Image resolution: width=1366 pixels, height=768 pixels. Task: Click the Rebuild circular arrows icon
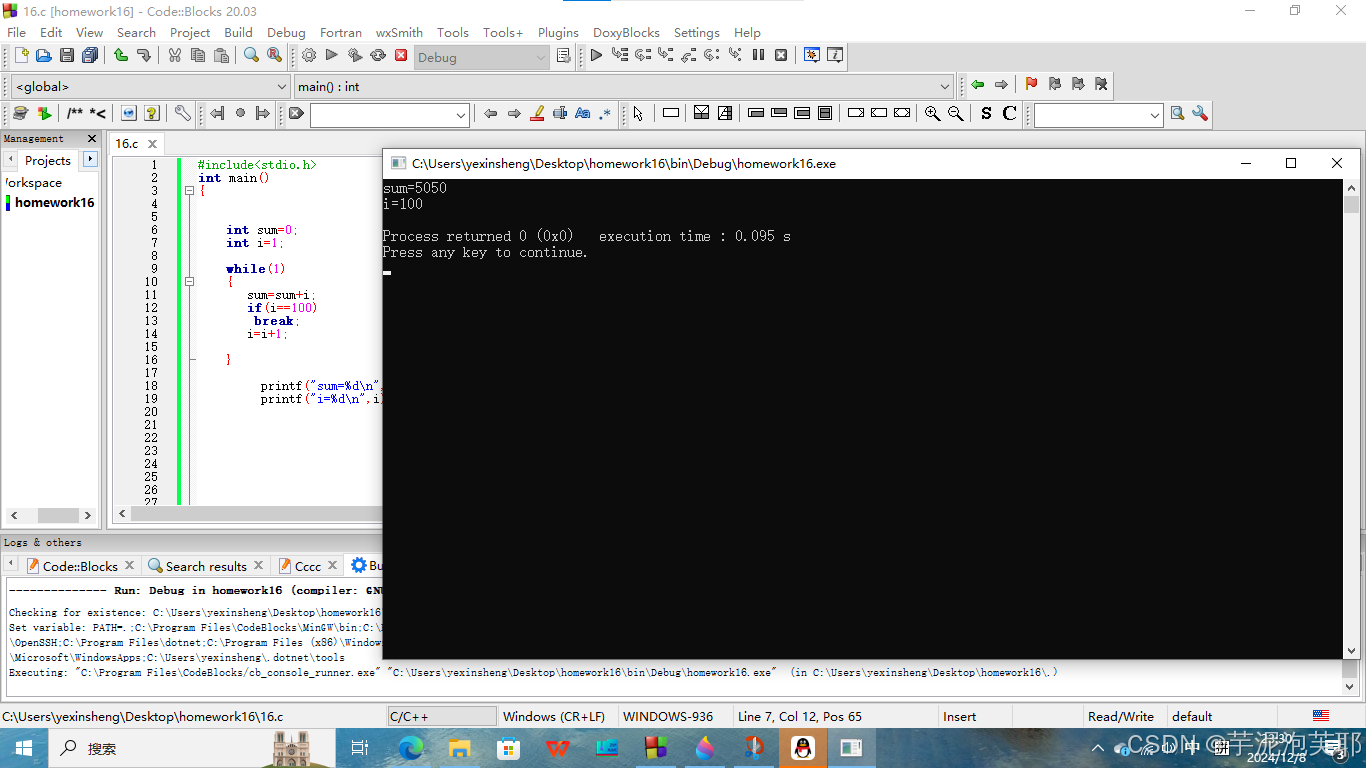[x=378, y=56]
